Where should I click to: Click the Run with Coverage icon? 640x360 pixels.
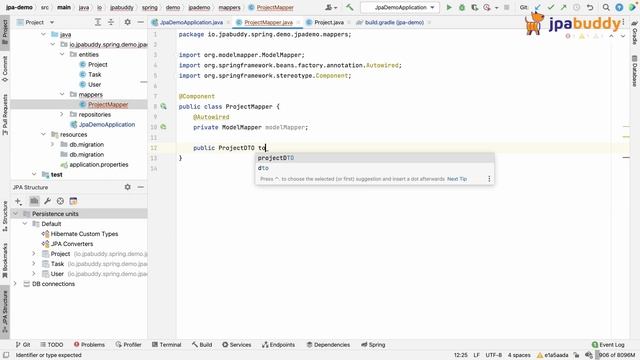coord(474,7)
